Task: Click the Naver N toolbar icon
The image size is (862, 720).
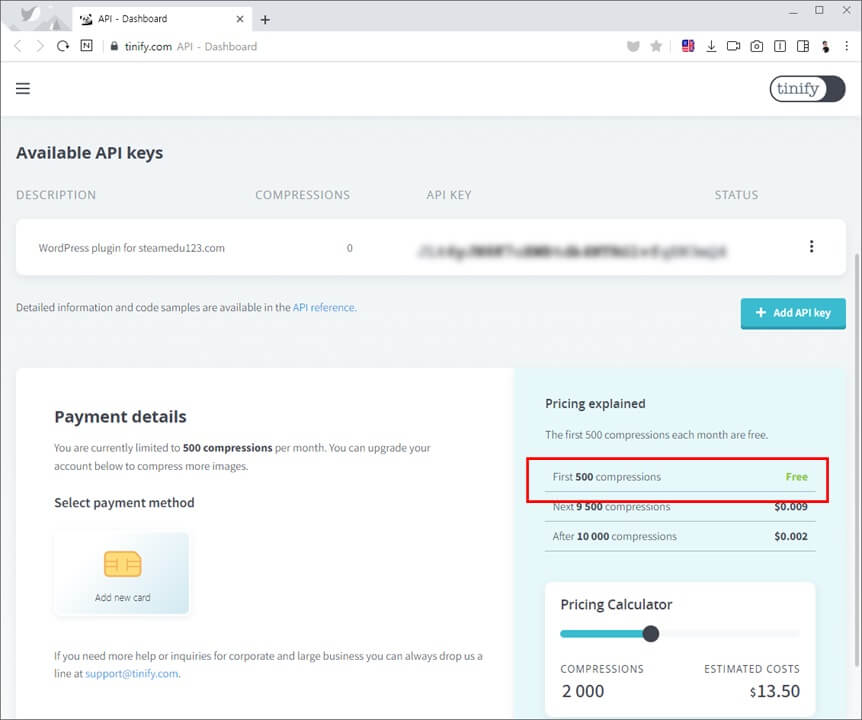Action: (x=86, y=46)
